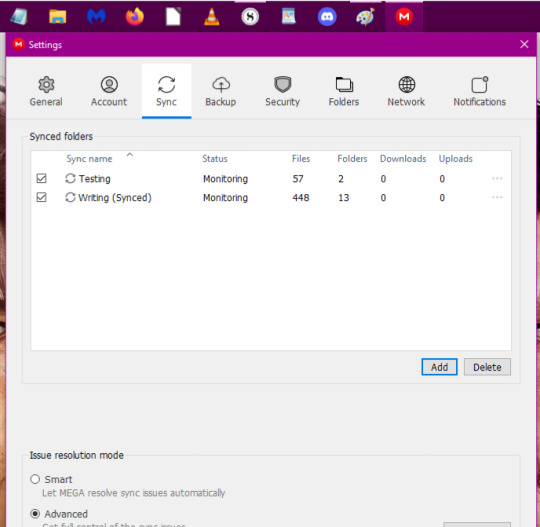Go to the Folders tab
The image size is (540, 527).
click(x=344, y=92)
